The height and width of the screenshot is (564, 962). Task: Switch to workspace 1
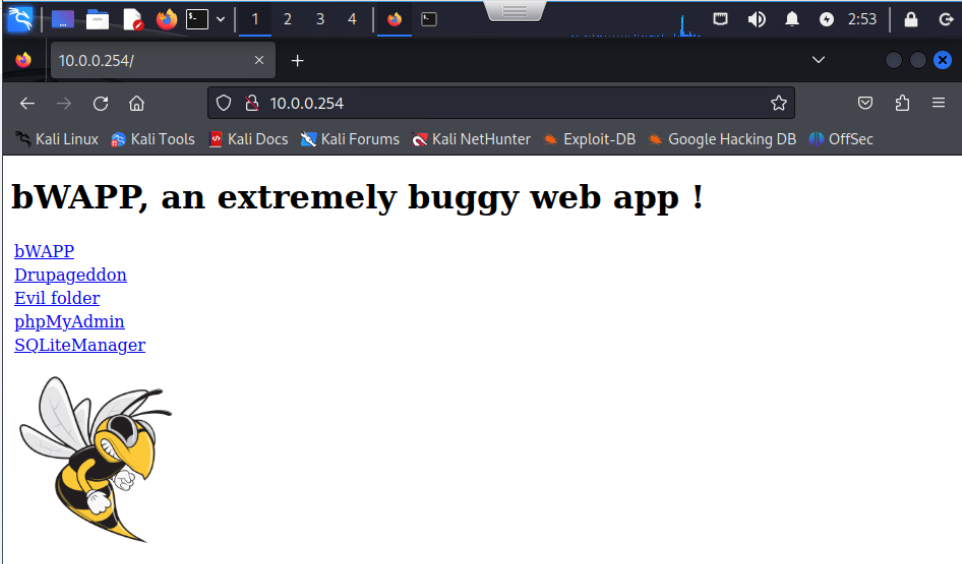point(255,20)
